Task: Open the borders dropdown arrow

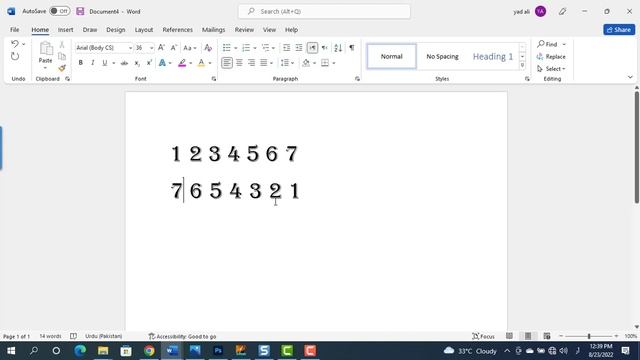Action: tap(334, 63)
